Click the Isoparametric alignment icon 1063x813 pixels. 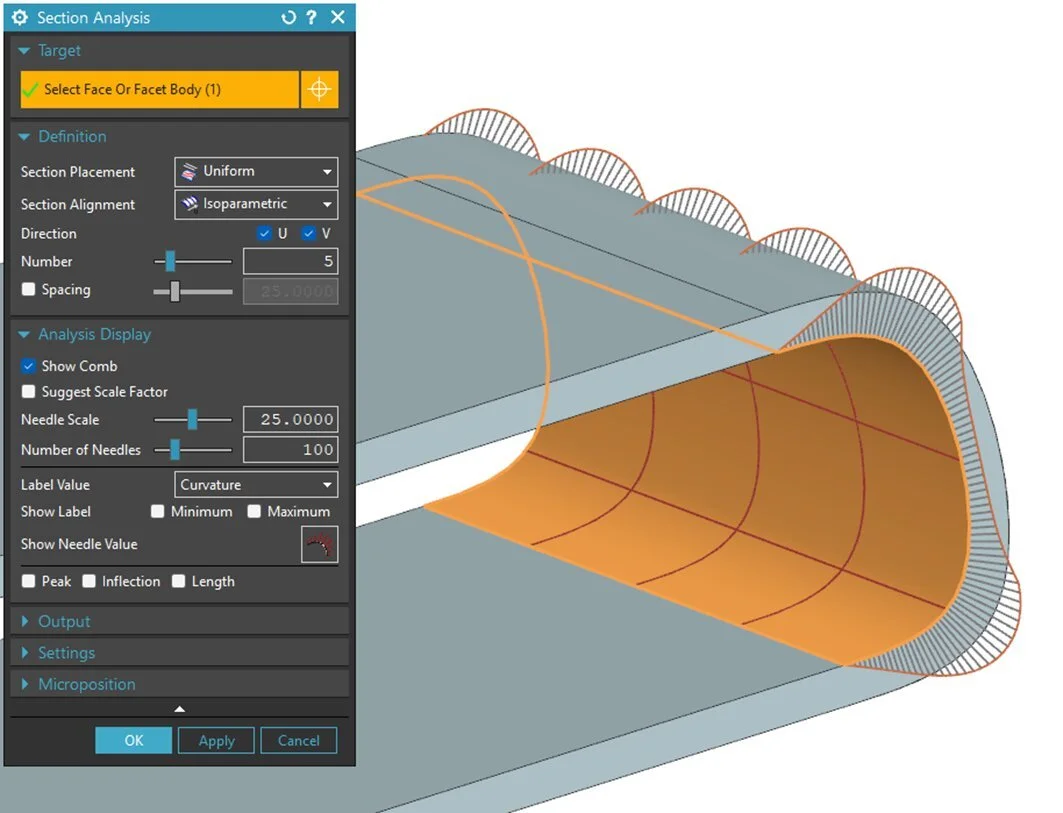click(x=190, y=203)
